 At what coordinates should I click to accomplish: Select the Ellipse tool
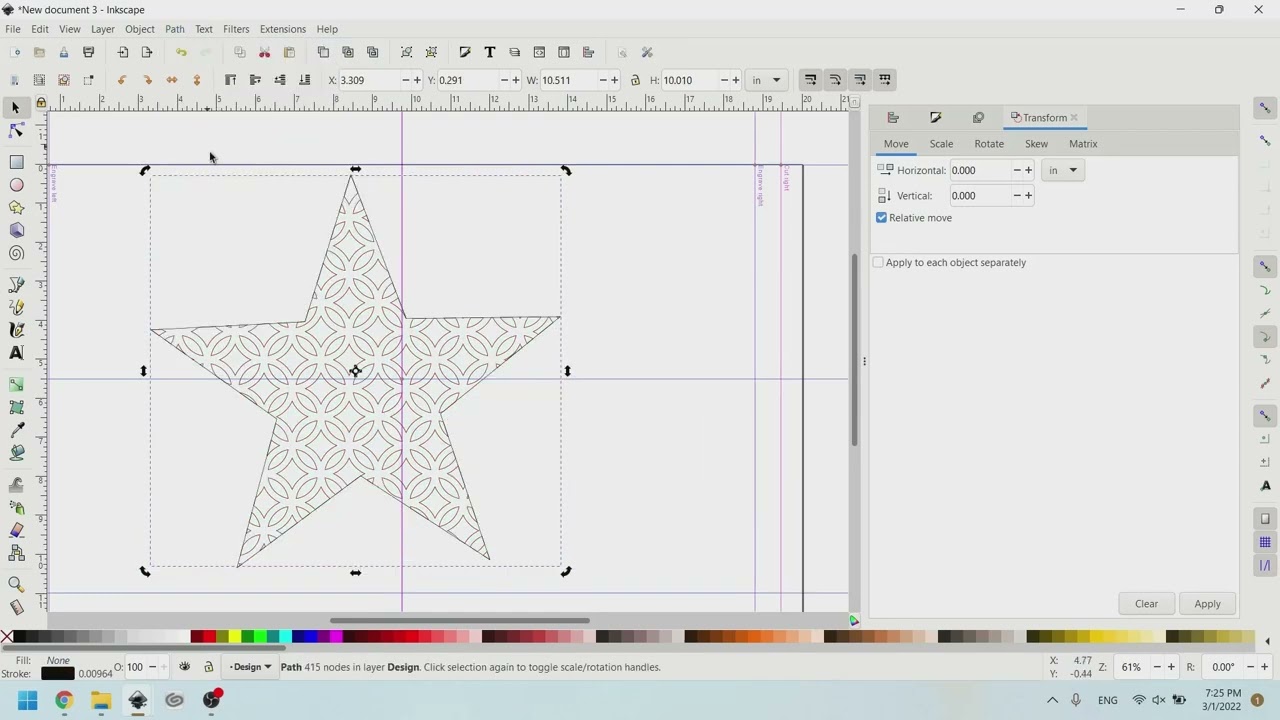[x=16, y=185]
